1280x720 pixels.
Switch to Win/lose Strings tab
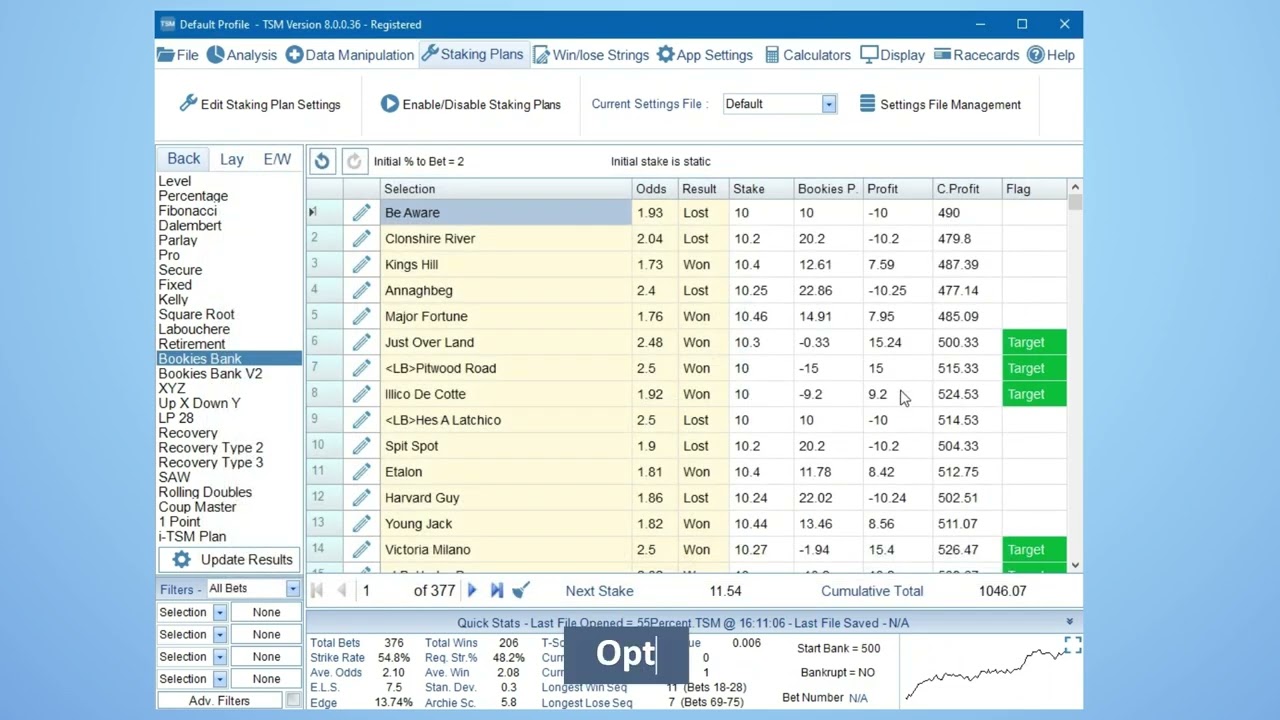[590, 55]
